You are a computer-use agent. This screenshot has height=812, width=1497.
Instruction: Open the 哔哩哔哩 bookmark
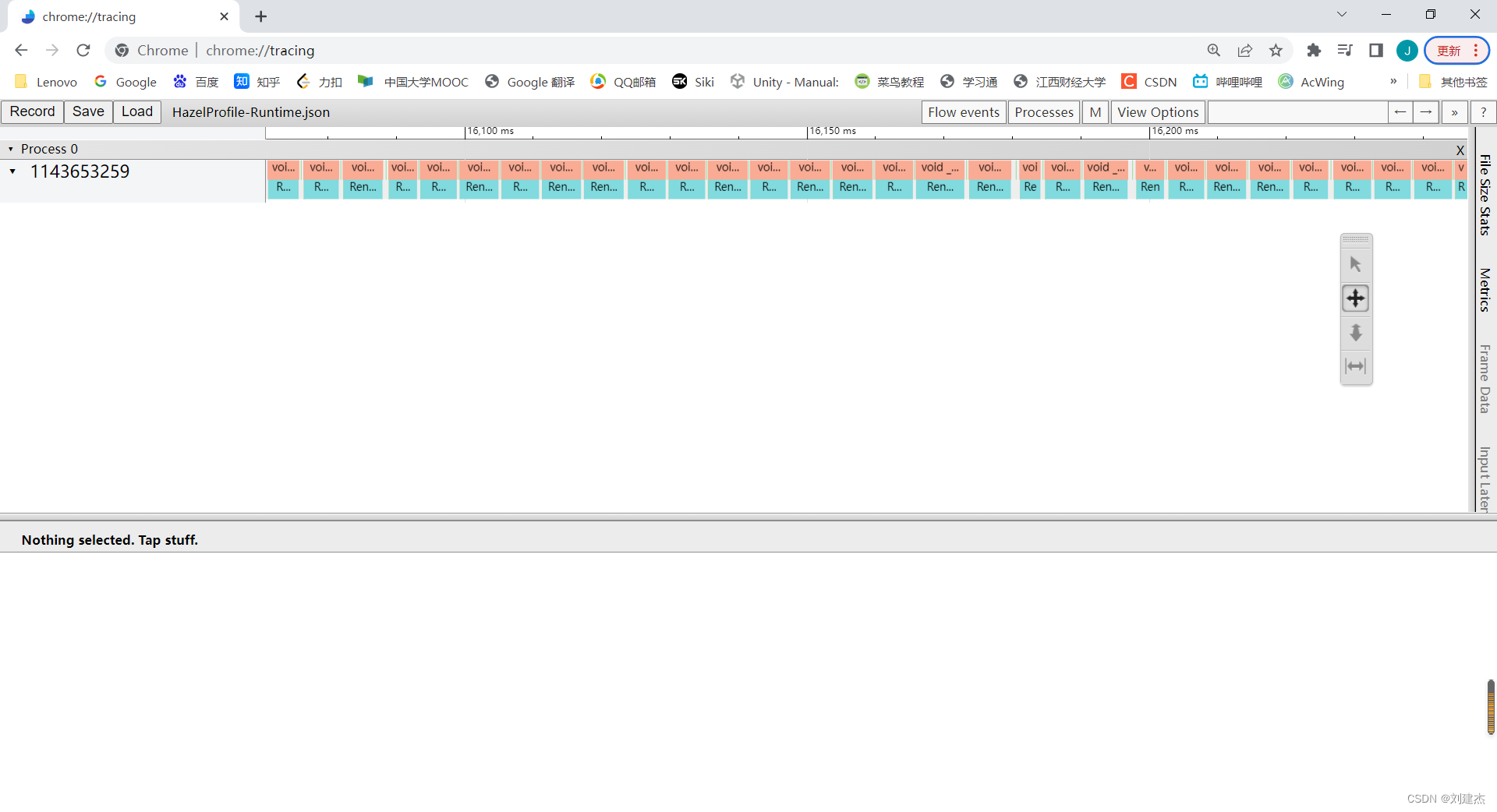(x=1228, y=82)
